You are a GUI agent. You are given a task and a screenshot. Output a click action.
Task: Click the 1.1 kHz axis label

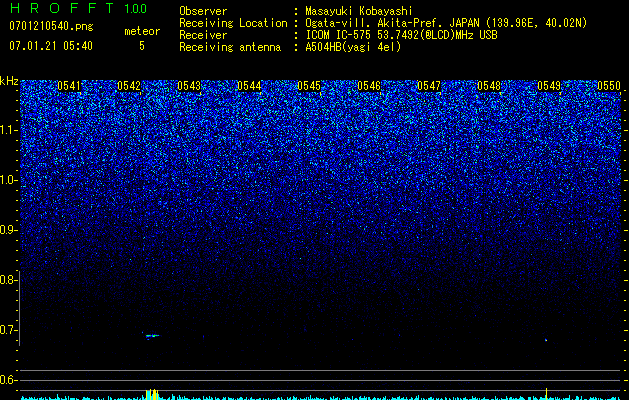point(8,130)
